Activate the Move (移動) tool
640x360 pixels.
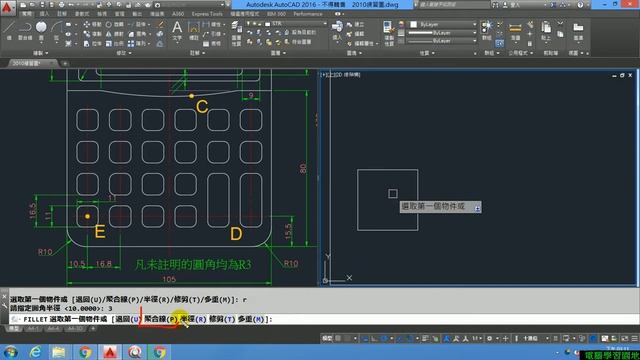(x=93, y=25)
